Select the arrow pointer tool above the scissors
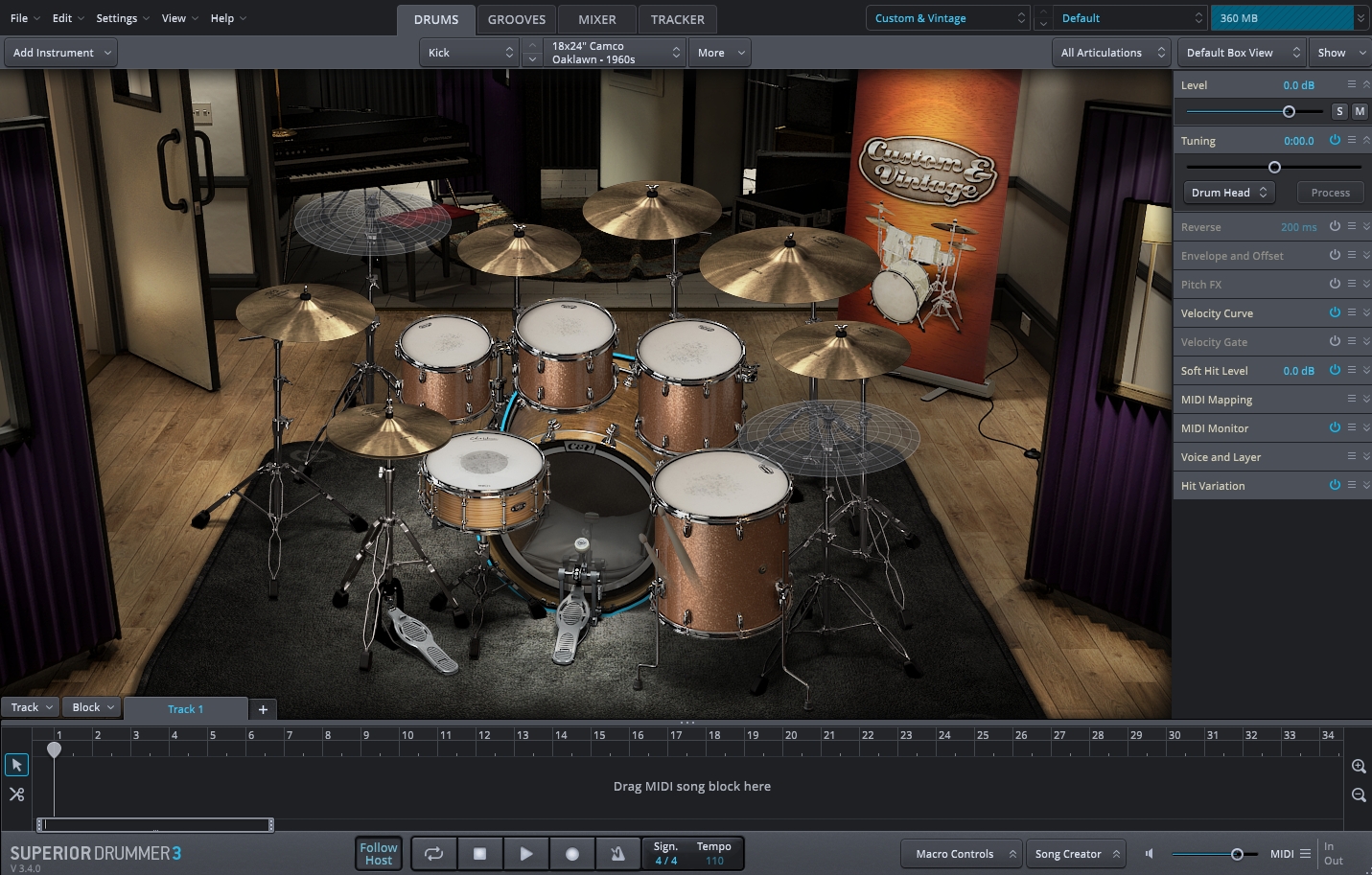1372x875 pixels. click(16, 764)
